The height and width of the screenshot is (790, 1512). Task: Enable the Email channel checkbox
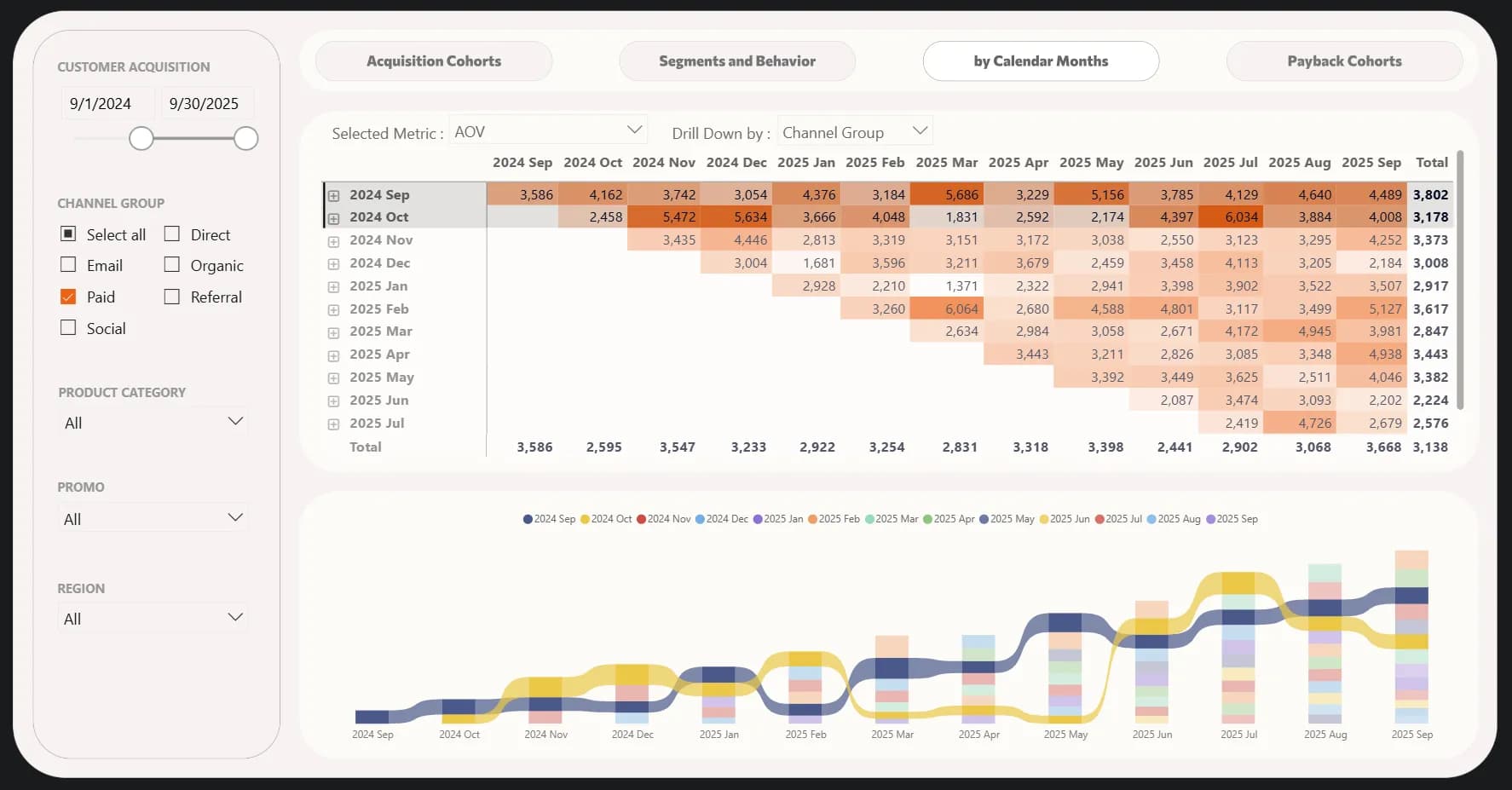pos(68,265)
